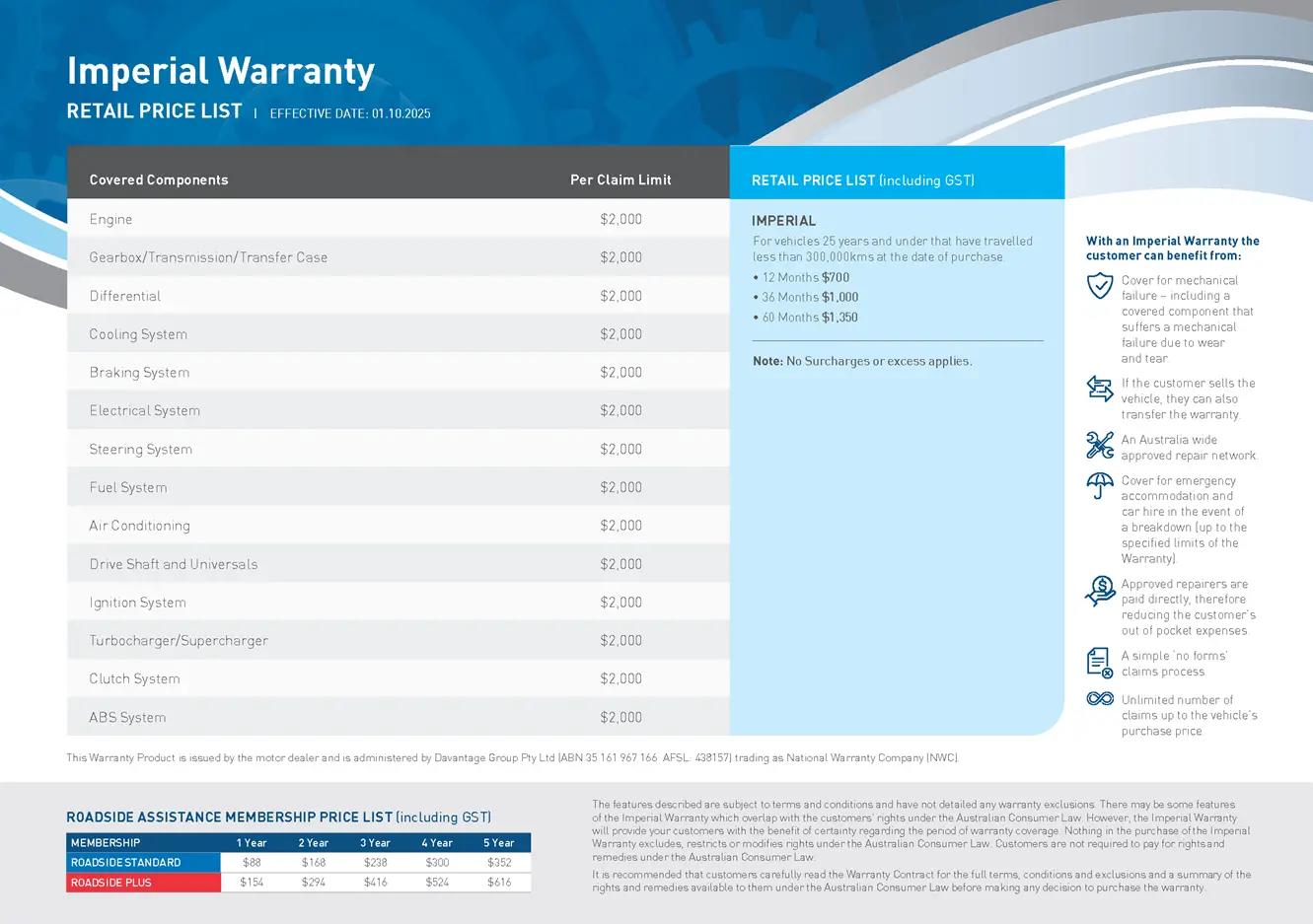Click the 'Cooling System' row label
This screenshot has width=1313, height=924.
(138, 334)
